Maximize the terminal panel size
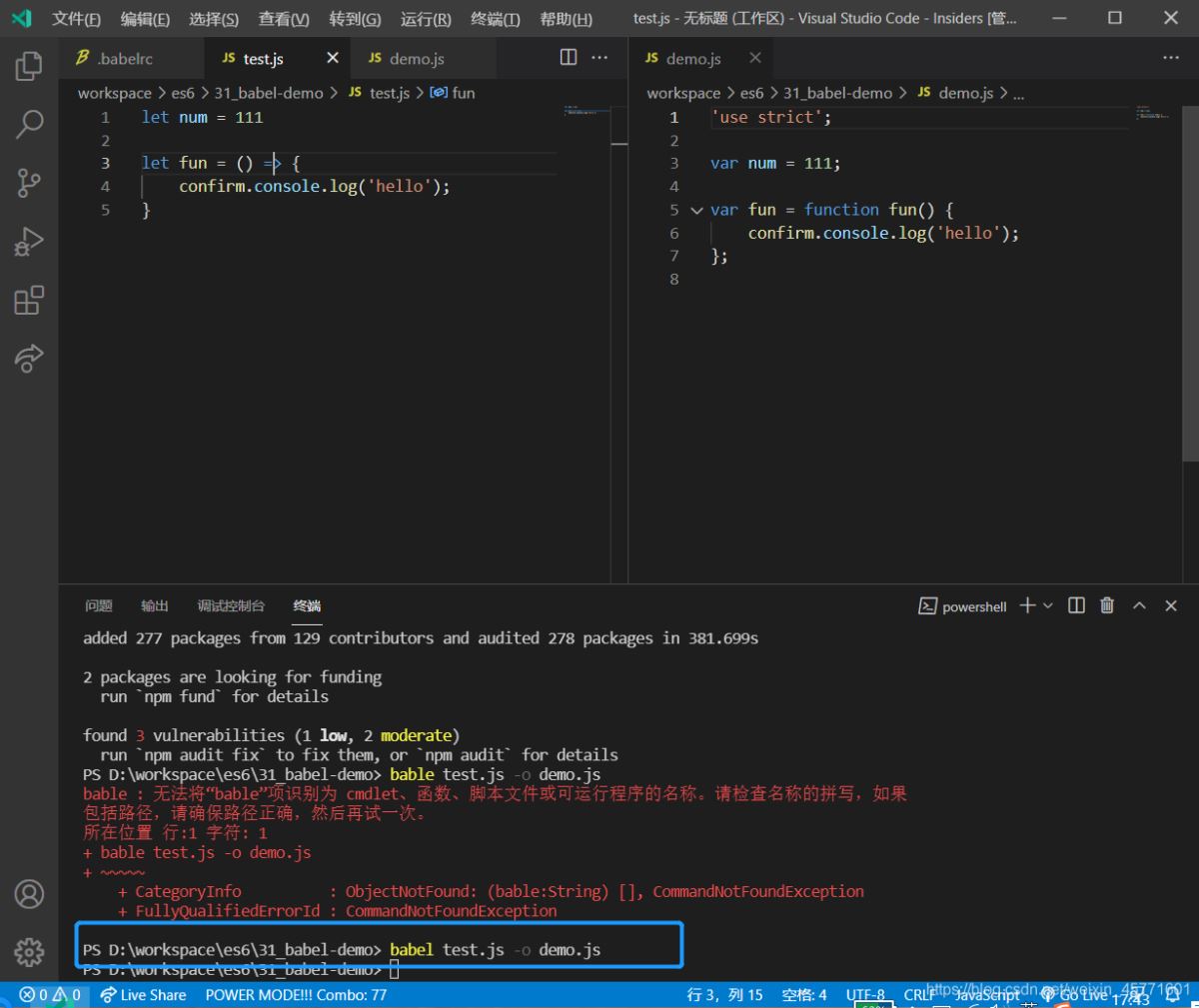This screenshot has height=1008, width=1199. point(1139,605)
